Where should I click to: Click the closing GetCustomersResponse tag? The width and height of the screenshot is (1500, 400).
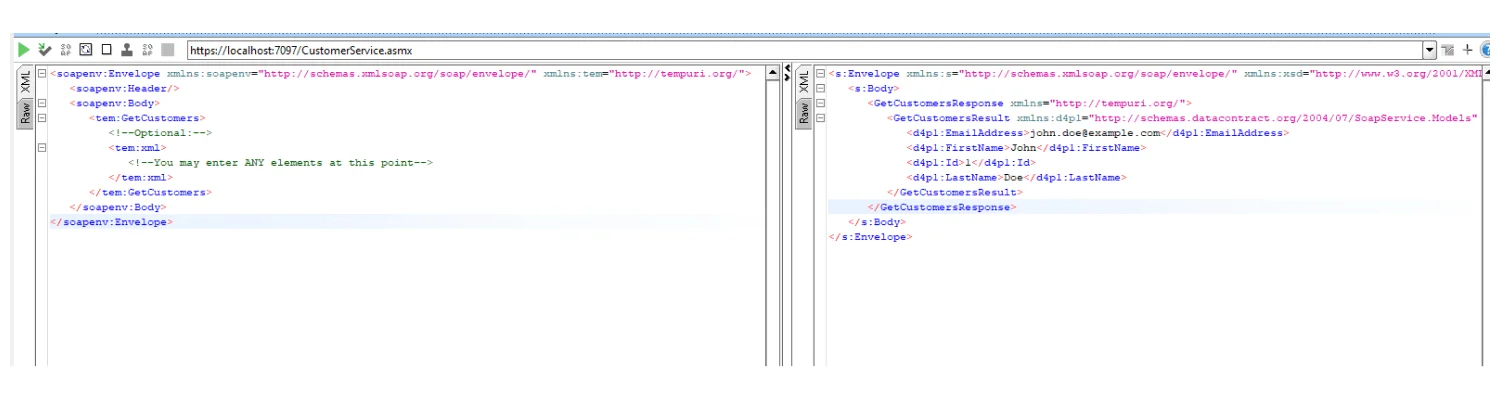tap(941, 207)
